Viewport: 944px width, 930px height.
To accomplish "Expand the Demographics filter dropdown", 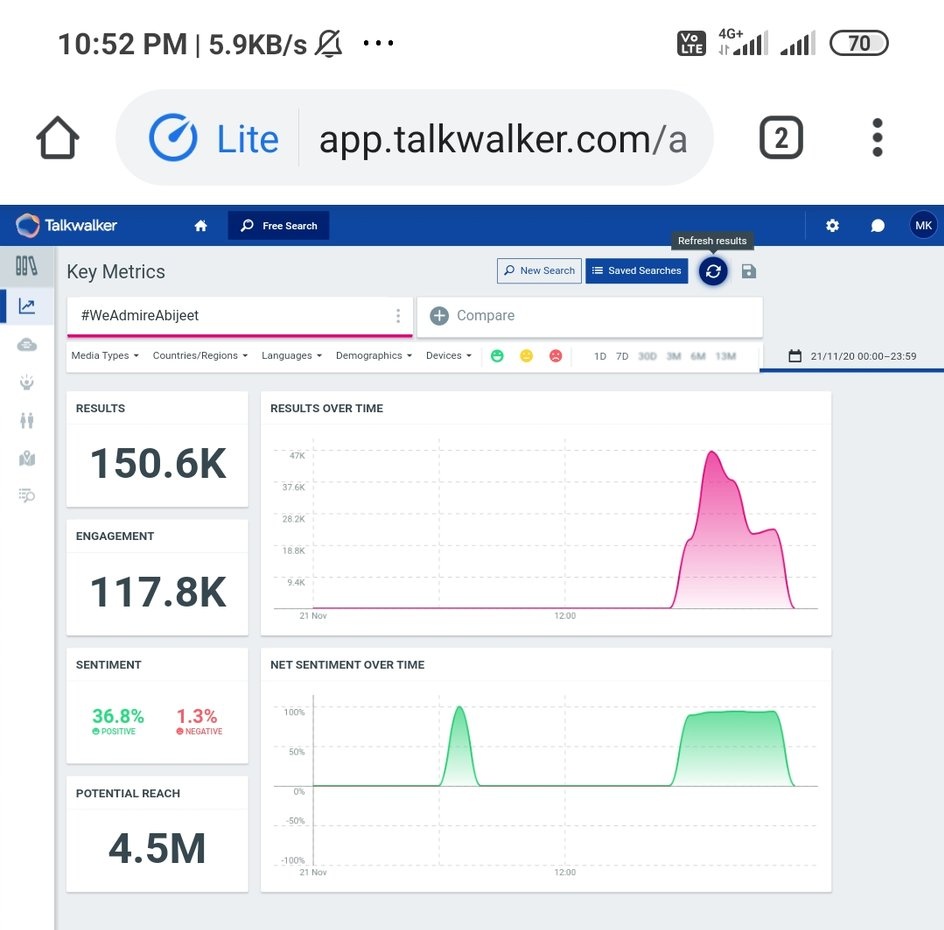I will click(374, 356).
